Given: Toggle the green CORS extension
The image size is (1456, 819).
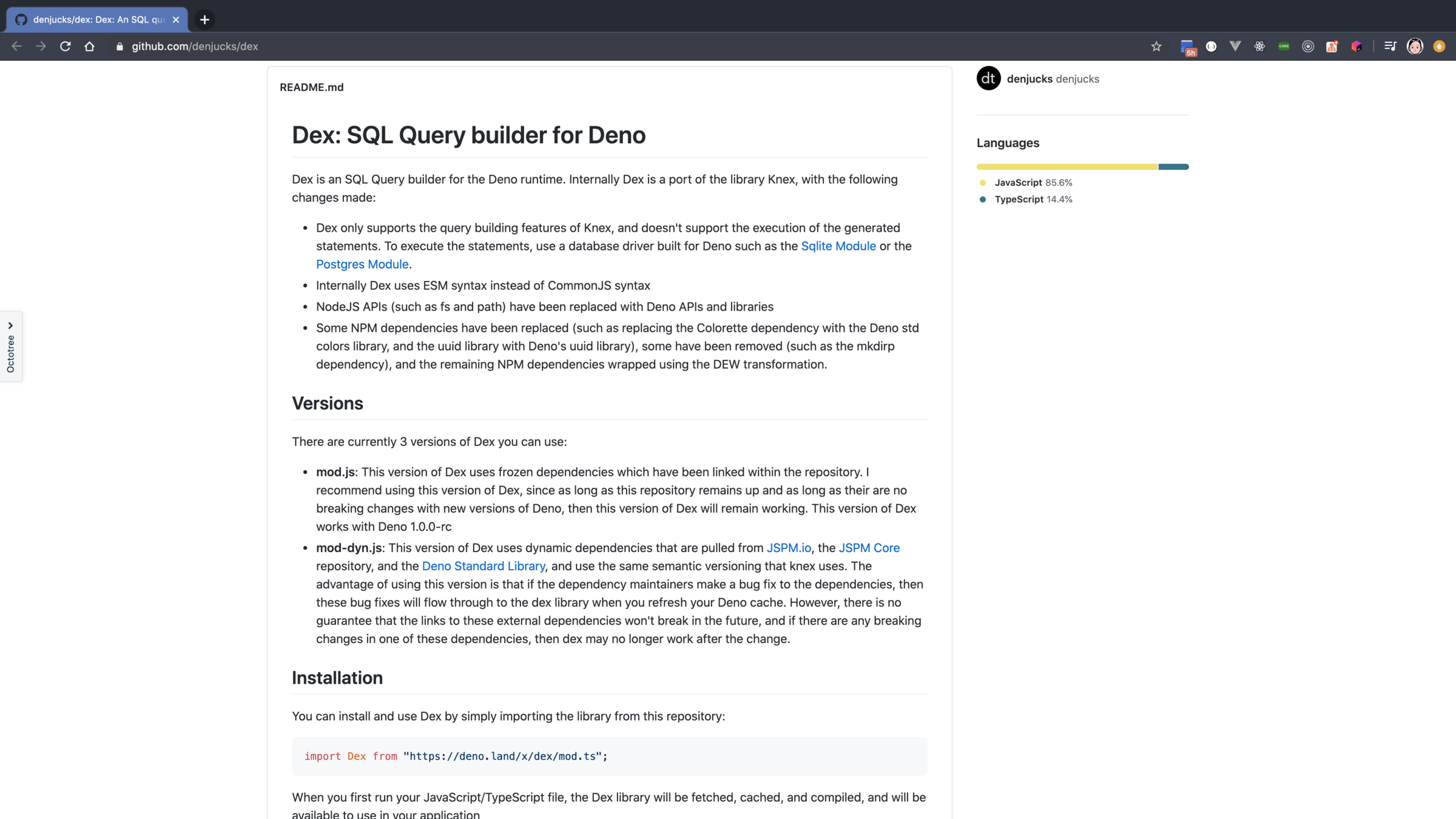Looking at the screenshot, I should tap(1284, 46).
